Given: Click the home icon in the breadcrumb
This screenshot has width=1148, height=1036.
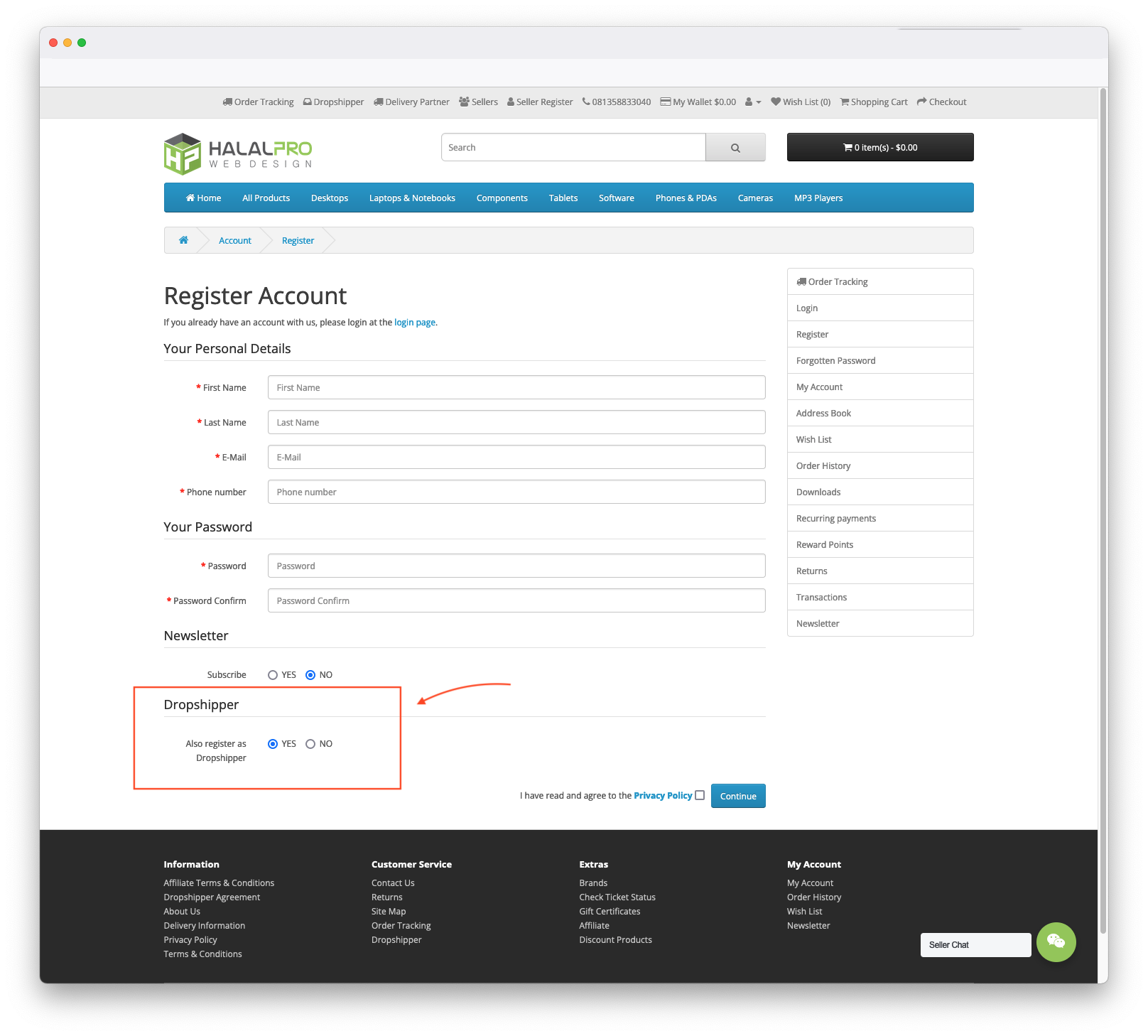Looking at the screenshot, I should [183, 239].
